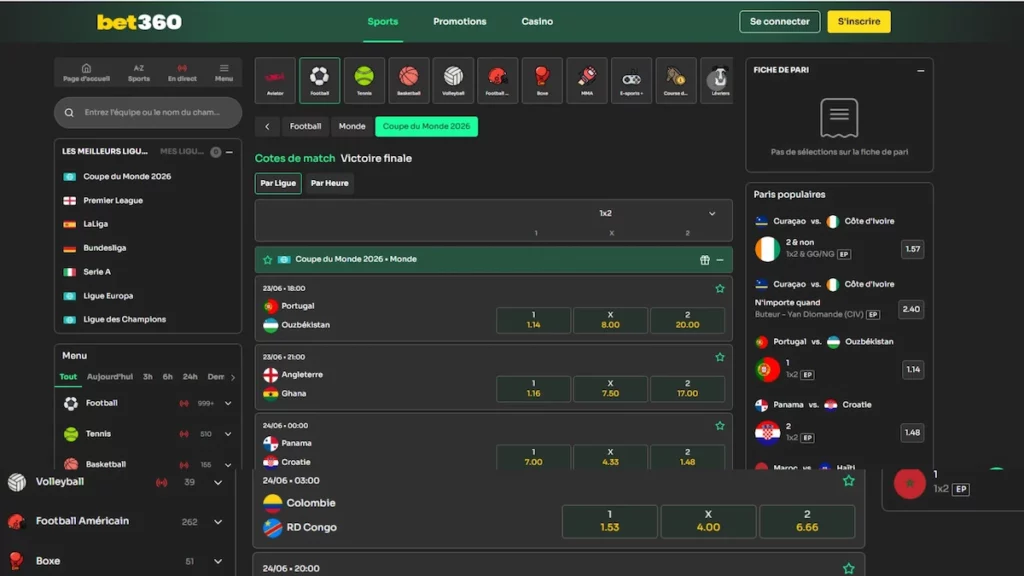1024x576 pixels.
Task: Show more time filters with the arrow
Action: [x=233, y=377]
